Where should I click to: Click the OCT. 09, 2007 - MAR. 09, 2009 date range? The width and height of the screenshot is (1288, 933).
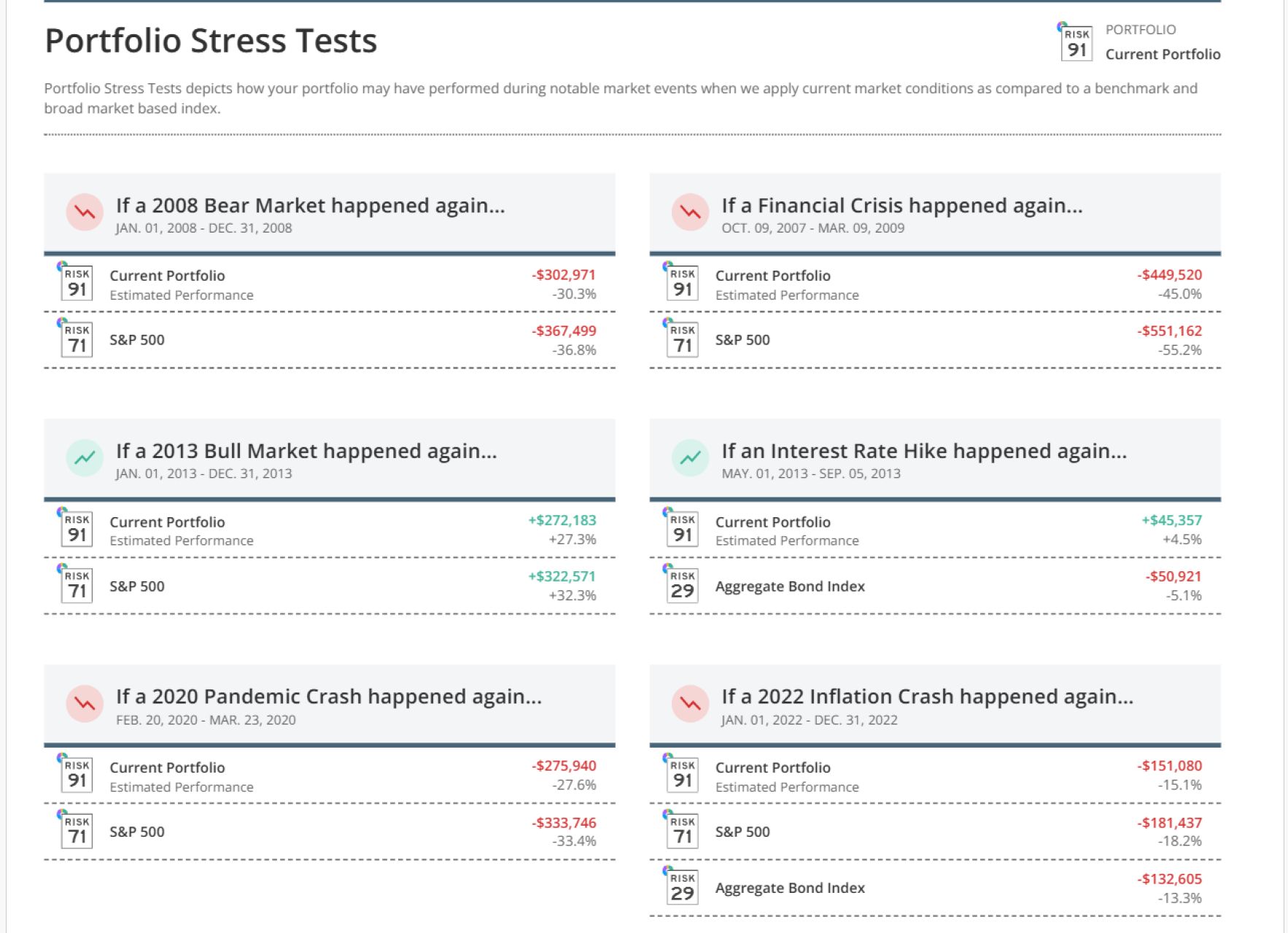[x=812, y=228]
